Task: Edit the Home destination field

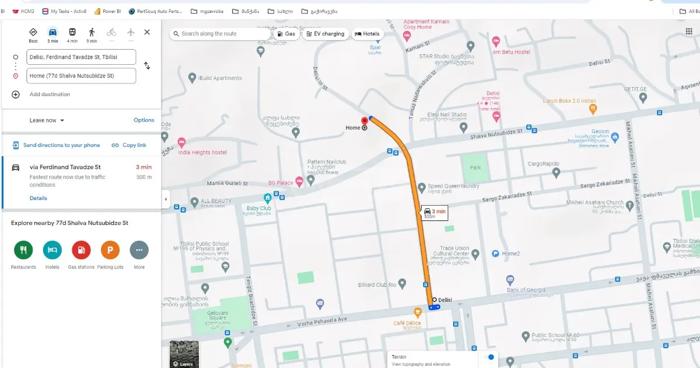Action: (x=81, y=76)
